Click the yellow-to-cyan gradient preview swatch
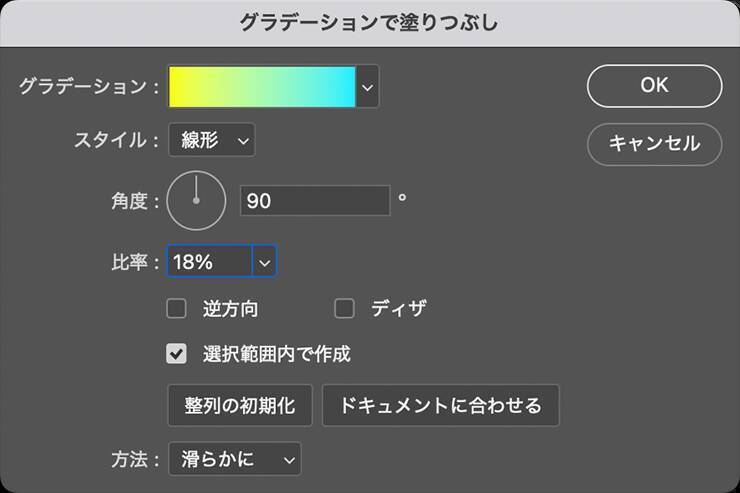This screenshot has height=493, width=740. click(x=262, y=87)
